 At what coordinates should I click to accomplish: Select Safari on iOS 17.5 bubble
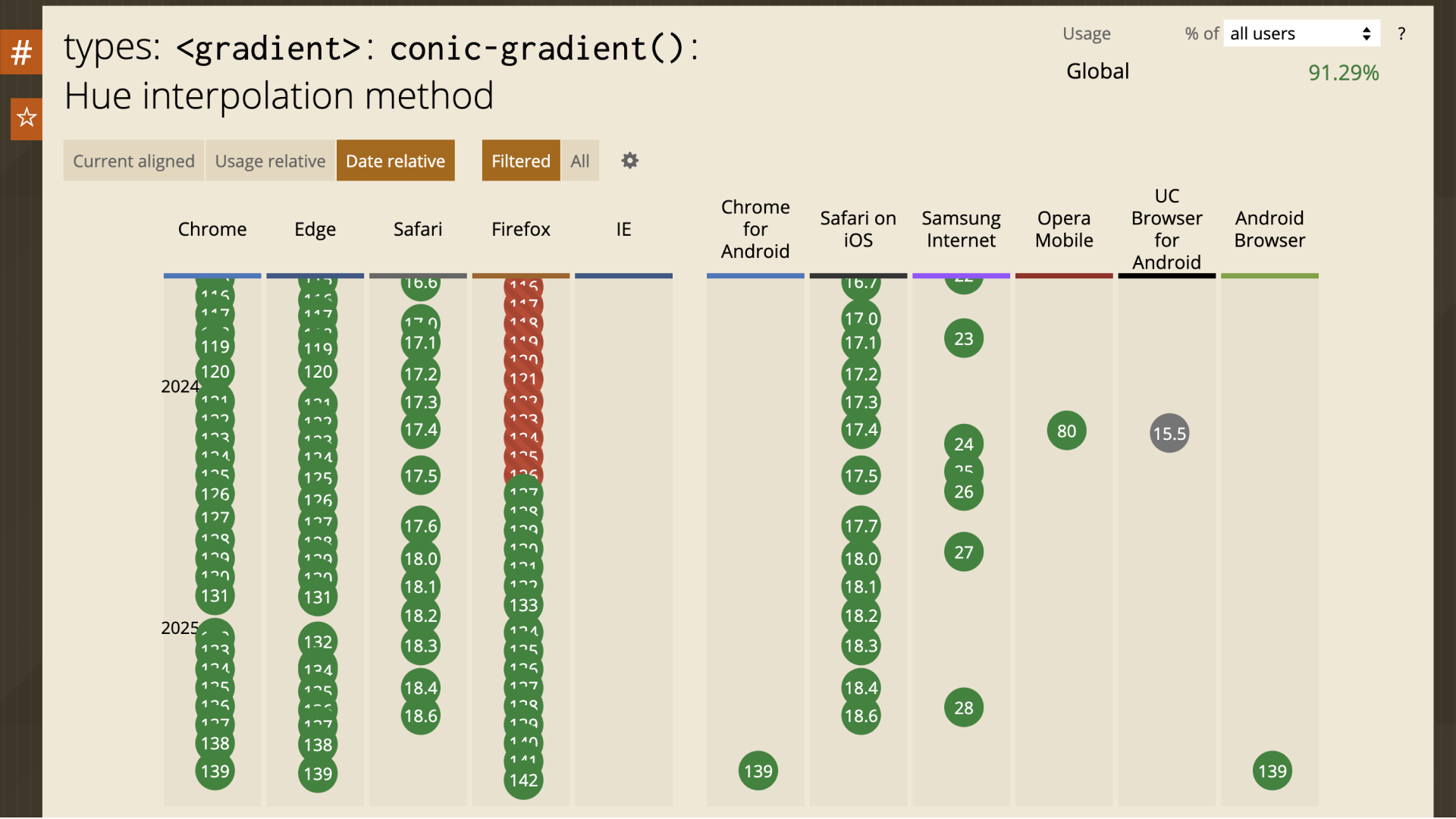tap(861, 475)
